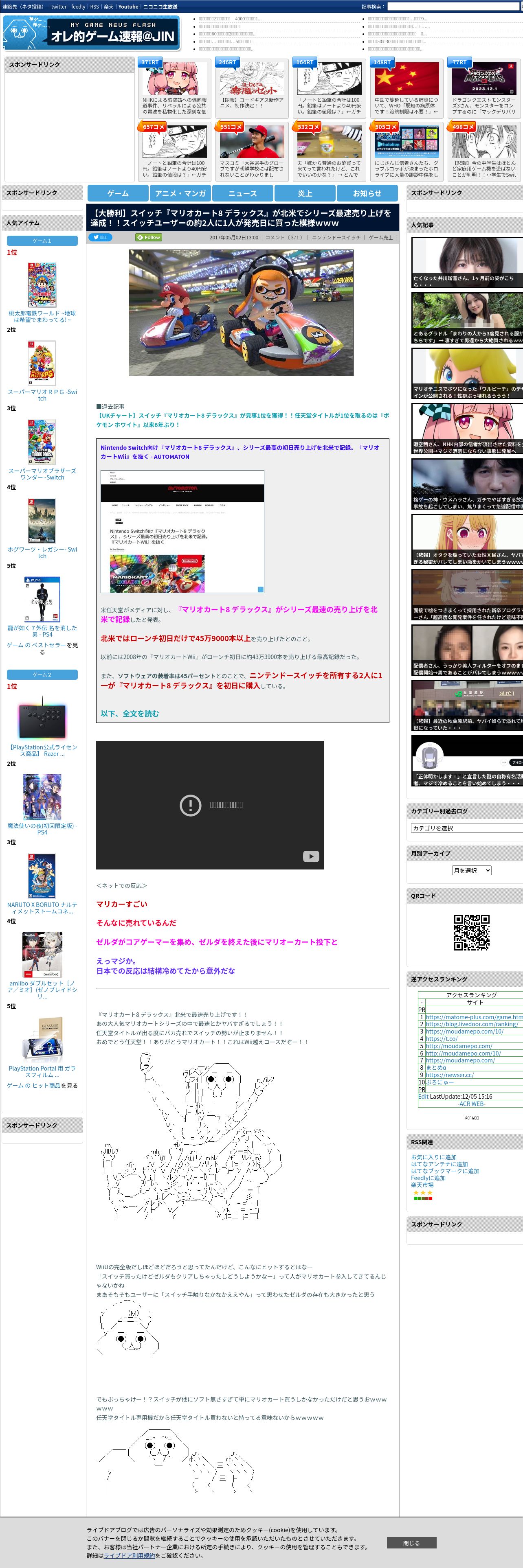Click matome-plus.com ranking link
Screen dimensions: 523x1568
474,1016
